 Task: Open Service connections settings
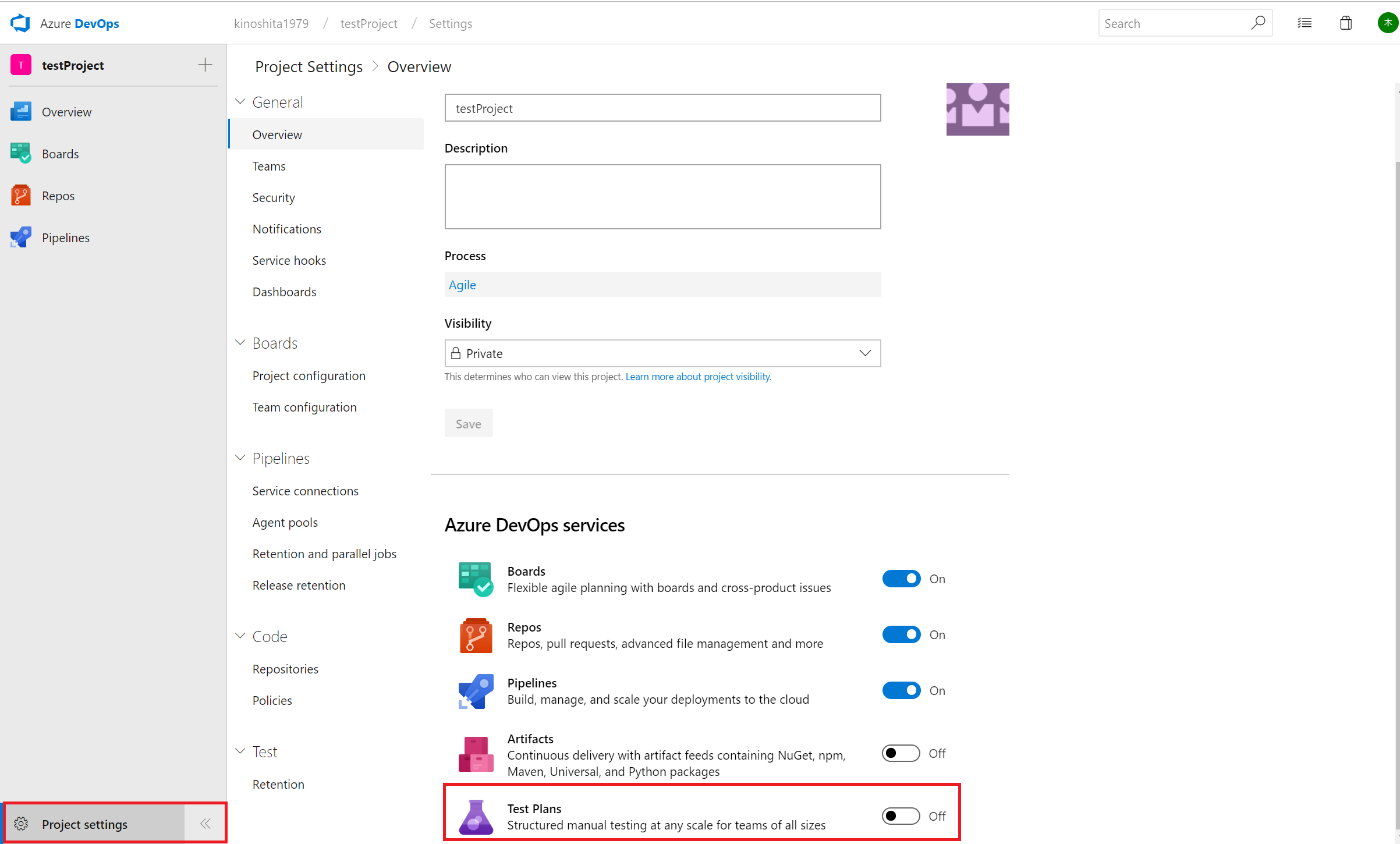[x=305, y=491]
